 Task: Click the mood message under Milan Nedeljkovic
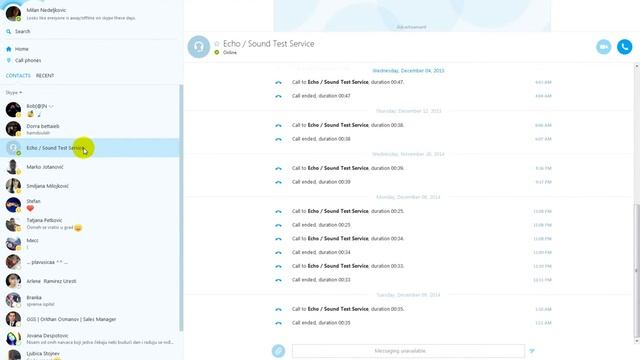pos(81,18)
